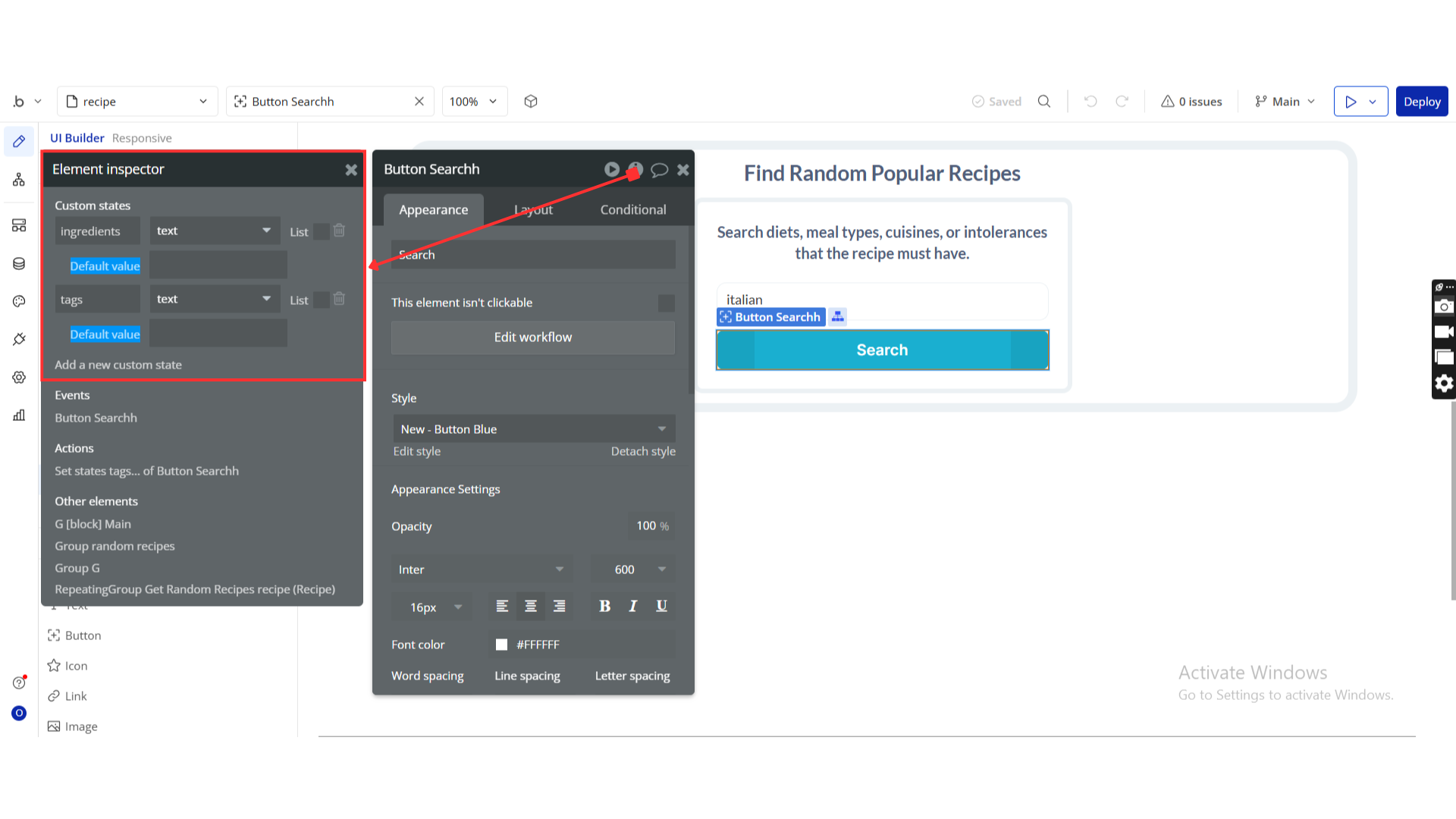Click Add a new custom state
The height and width of the screenshot is (819, 1456).
[x=118, y=365]
